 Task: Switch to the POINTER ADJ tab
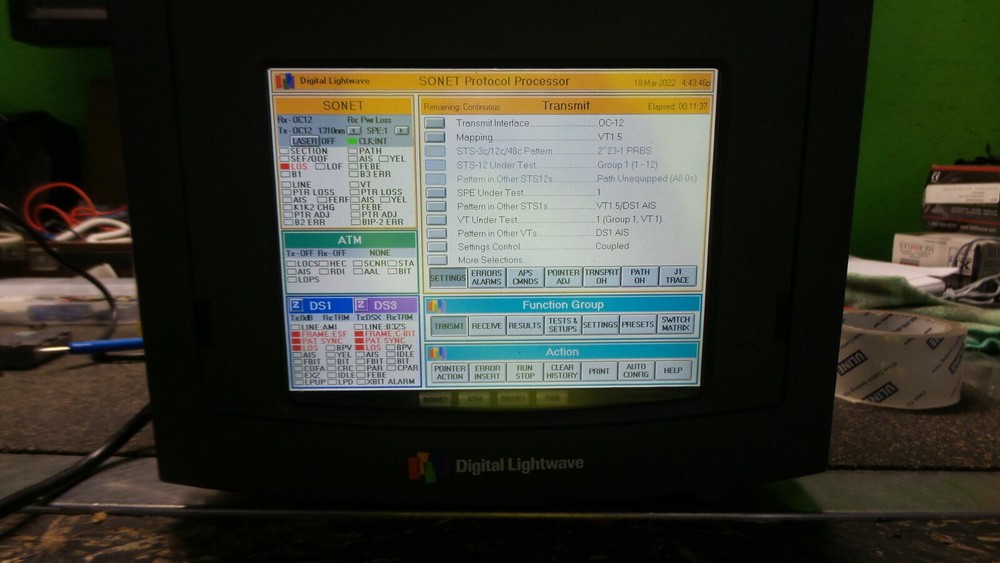point(563,277)
